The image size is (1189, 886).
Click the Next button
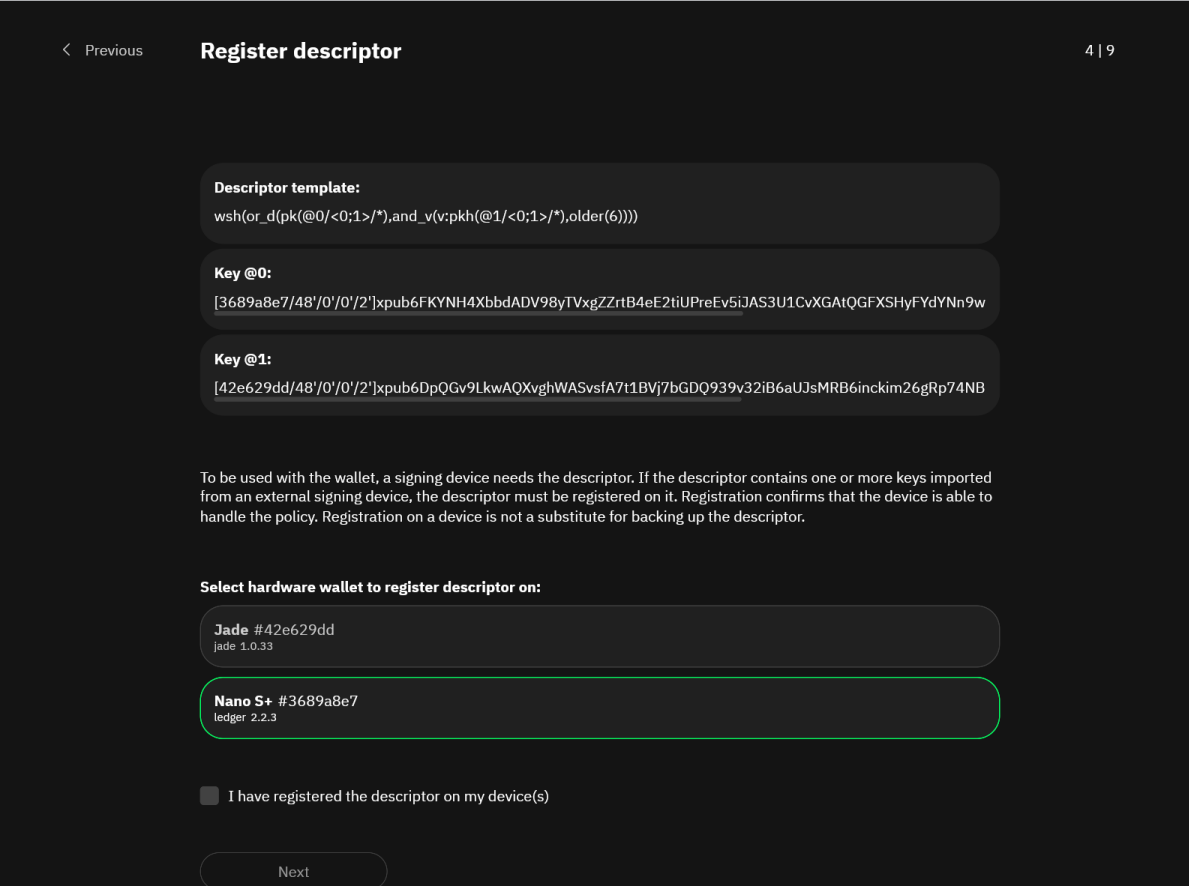coord(293,870)
